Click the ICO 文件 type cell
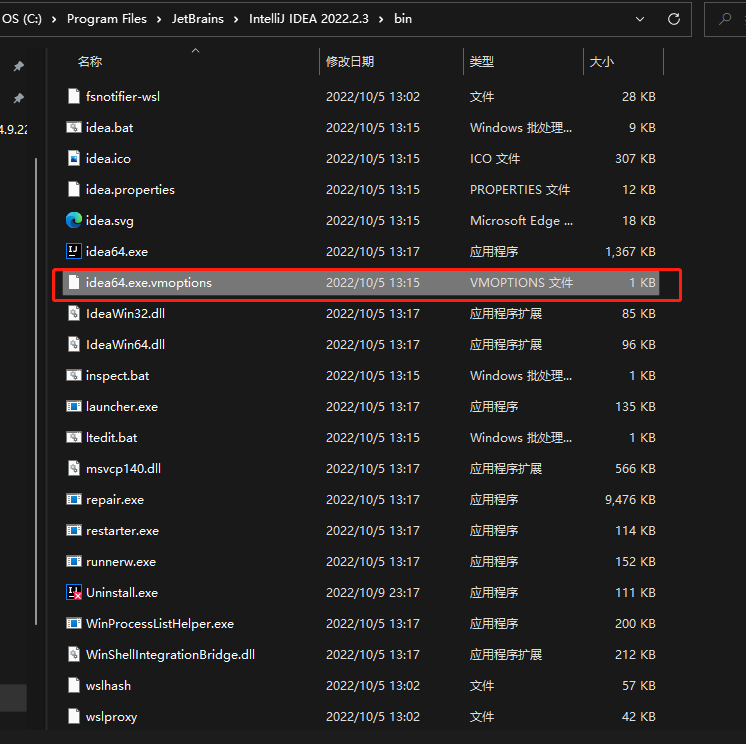The width and height of the screenshot is (746, 744). click(495, 158)
